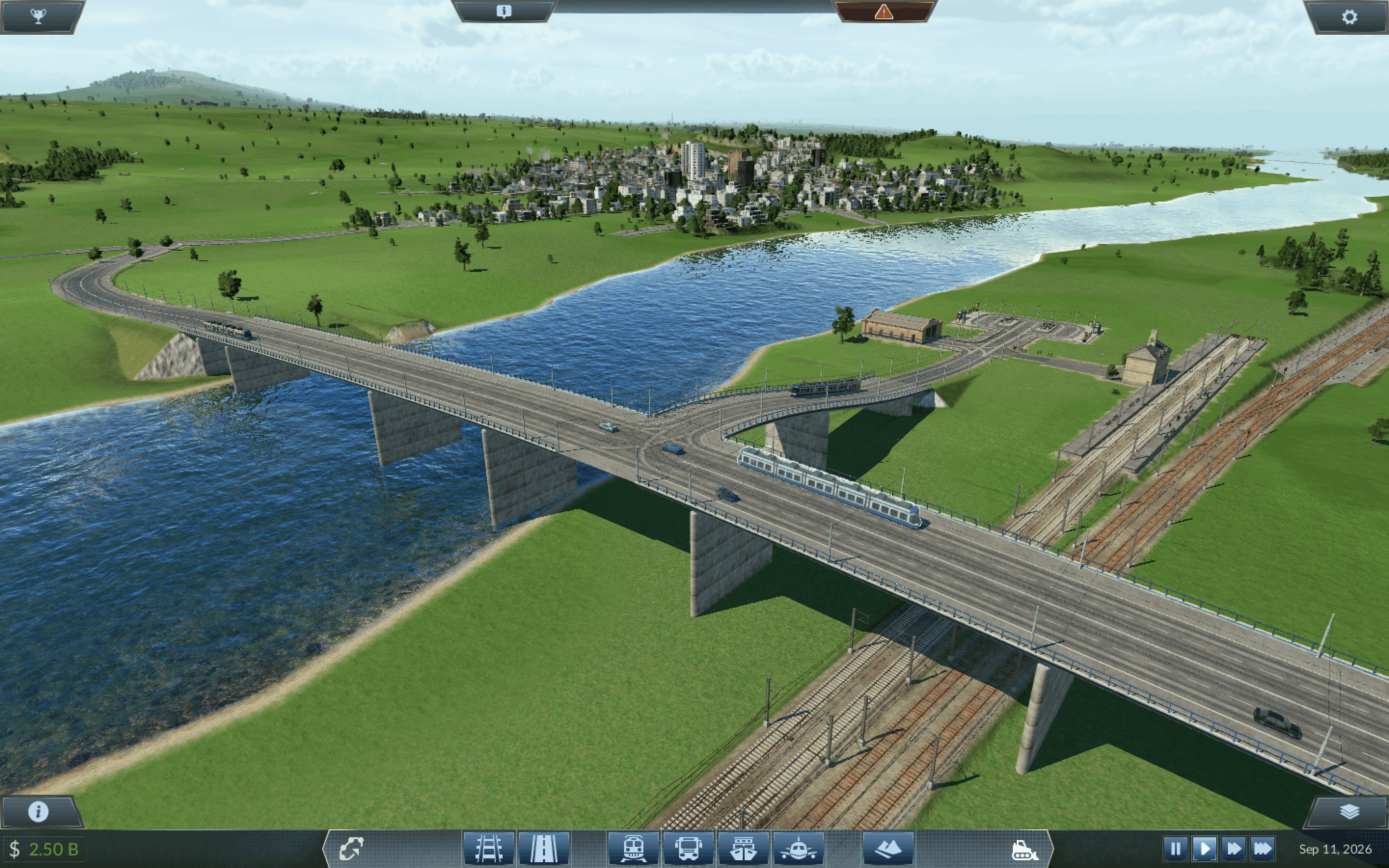The image size is (1389, 868).
Task: Activate the bulldozer demolish tool
Action: click(x=1024, y=850)
